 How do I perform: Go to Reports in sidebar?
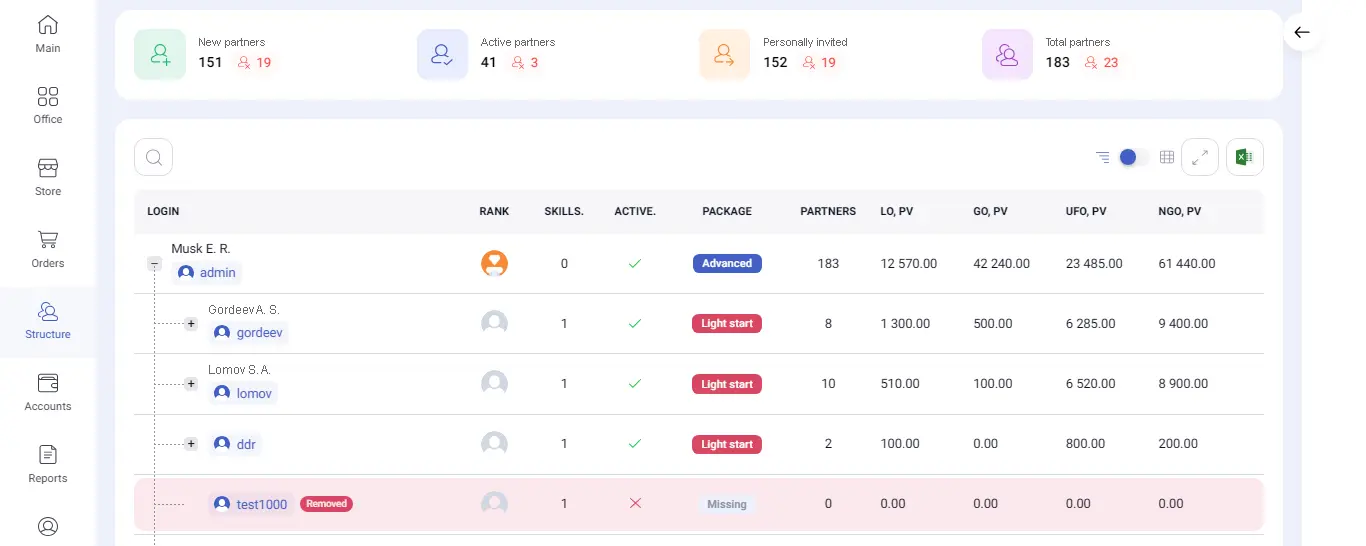point(48,463)
